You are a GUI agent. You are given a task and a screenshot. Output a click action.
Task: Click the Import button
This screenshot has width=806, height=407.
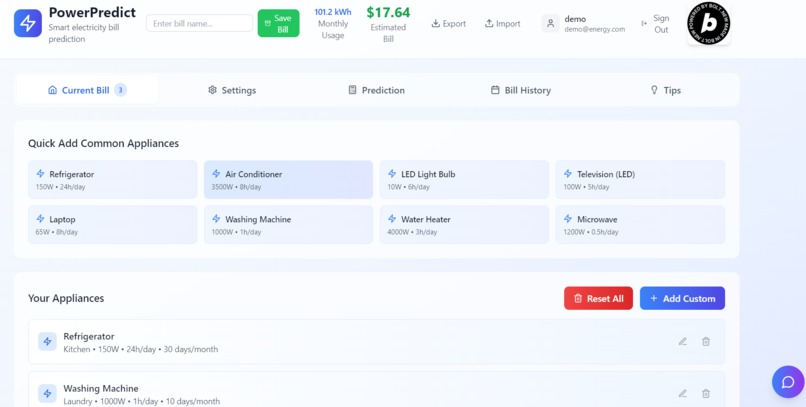tap(502, 24)
